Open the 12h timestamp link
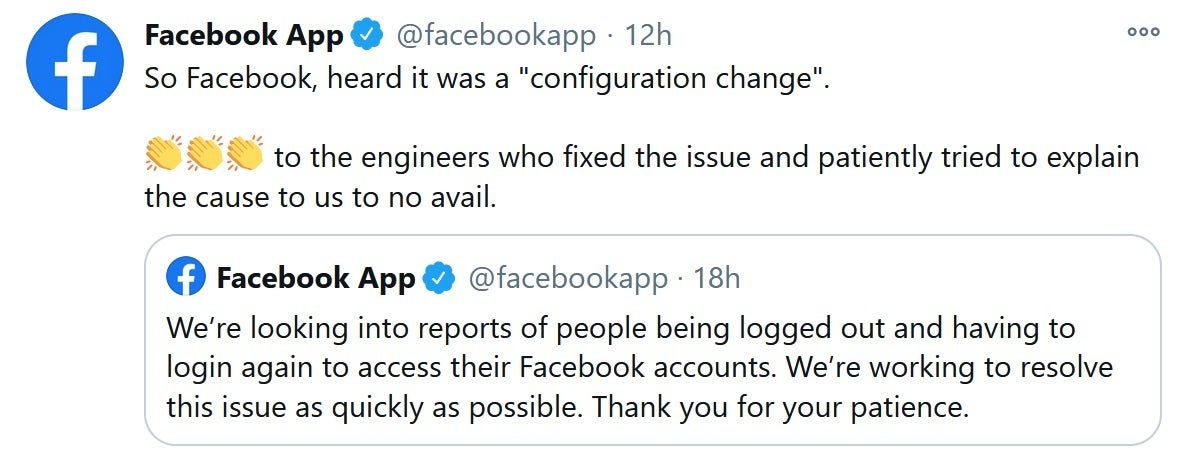Image resolution: width=1184 pixels, height=457 pixels. tap(648, 35)
